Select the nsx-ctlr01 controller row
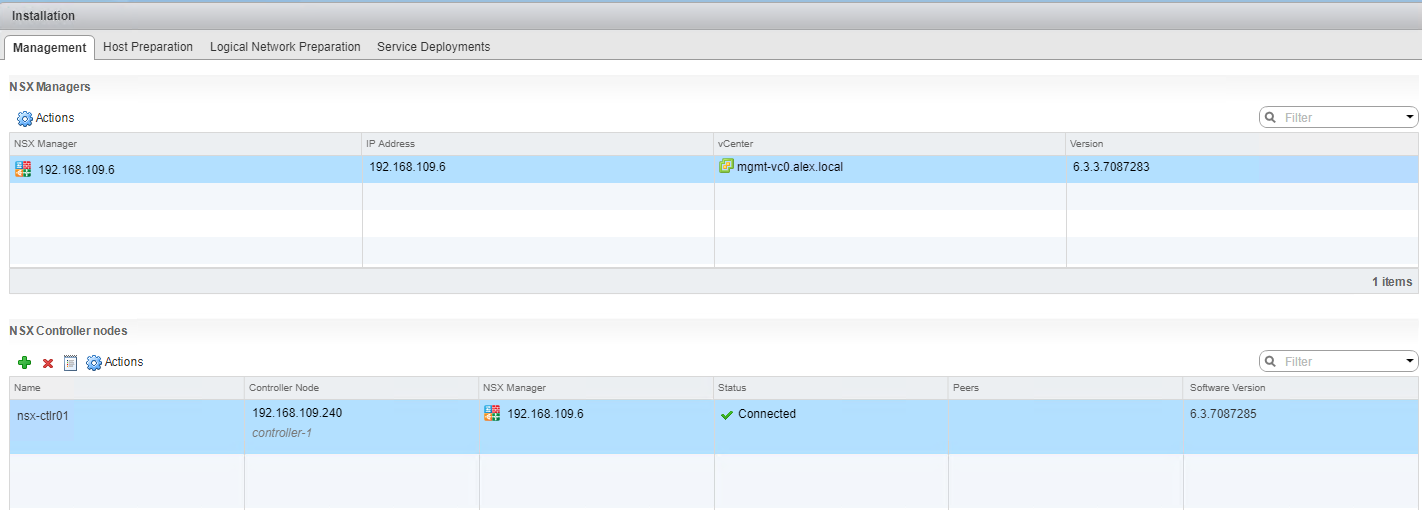 point(40,415)
